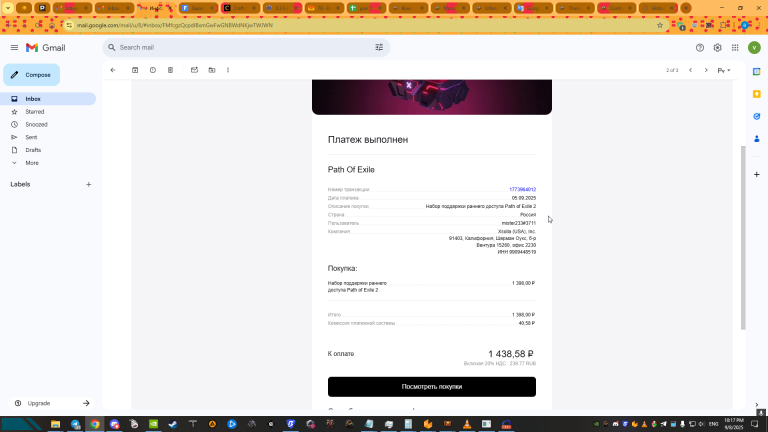Open the browser tab search dropdown
The width and height of the screenshot is (768, 432).
click(8, 8)
